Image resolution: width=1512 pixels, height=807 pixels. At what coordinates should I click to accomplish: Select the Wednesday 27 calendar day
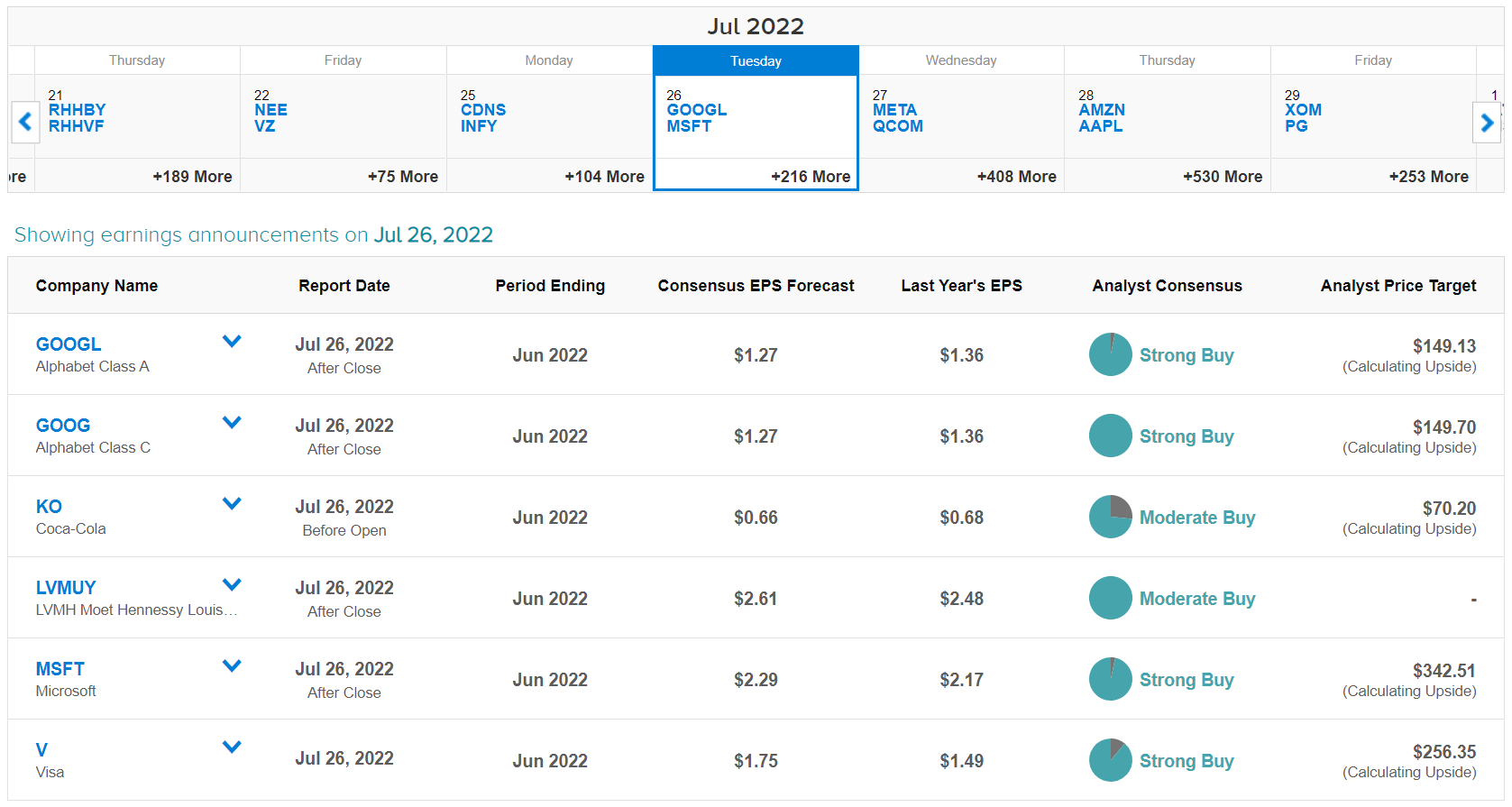point(961,118)
